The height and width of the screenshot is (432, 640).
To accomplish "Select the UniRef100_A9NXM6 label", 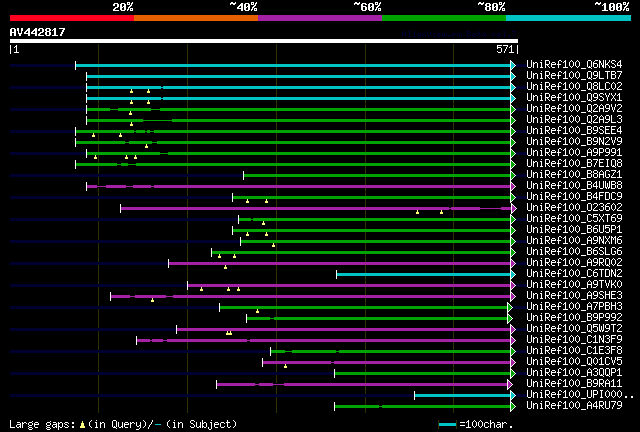I will [574, 241].
